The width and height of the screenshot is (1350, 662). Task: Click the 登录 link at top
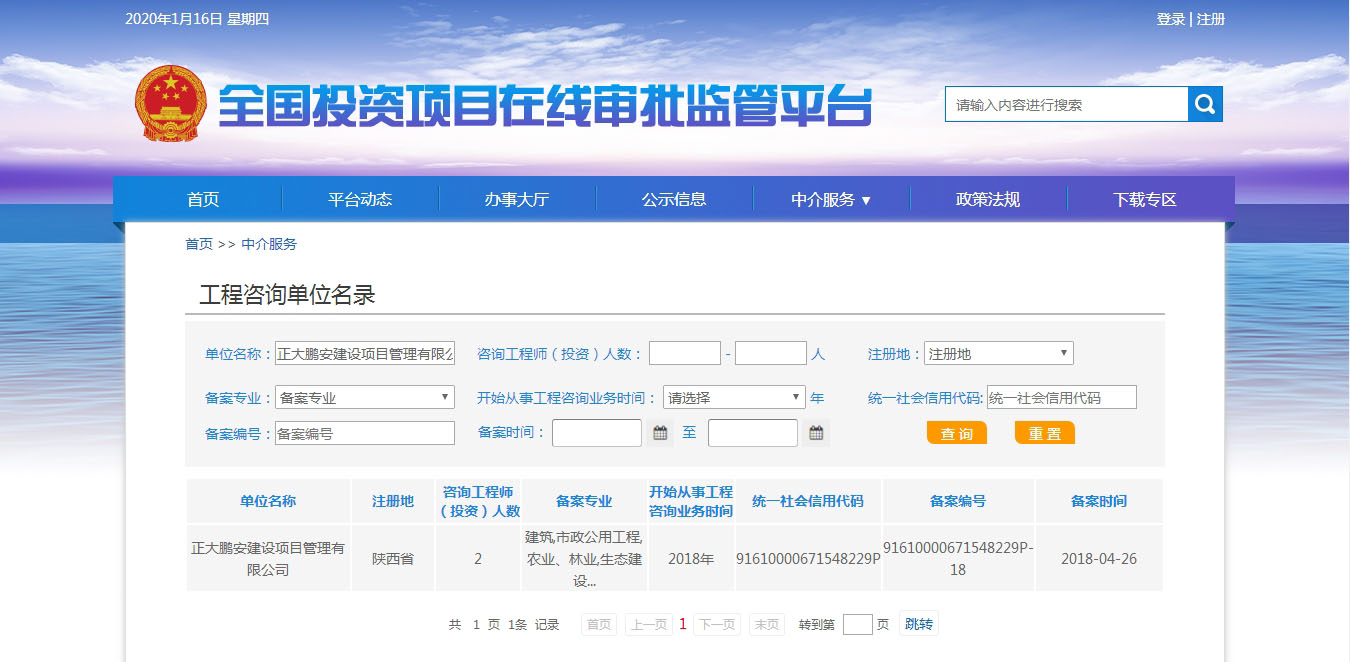coord(1170,19)
